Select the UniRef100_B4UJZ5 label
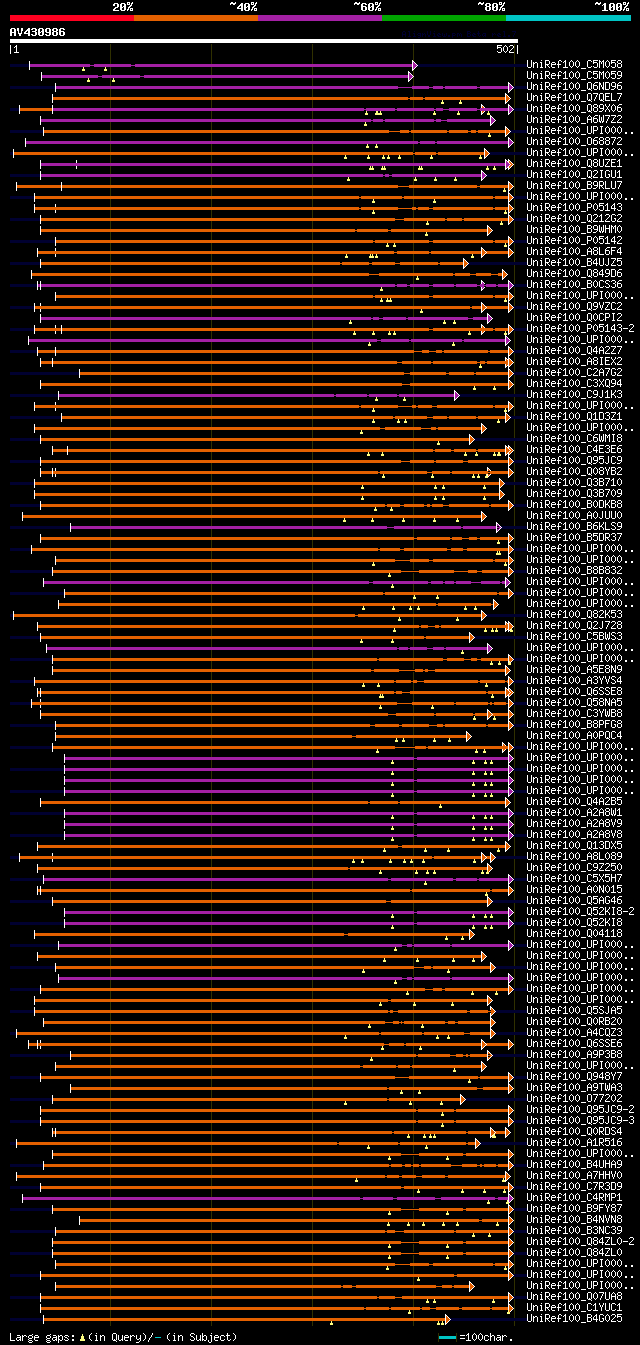Screen dimensions: 640x1345 tap(574, 262)
